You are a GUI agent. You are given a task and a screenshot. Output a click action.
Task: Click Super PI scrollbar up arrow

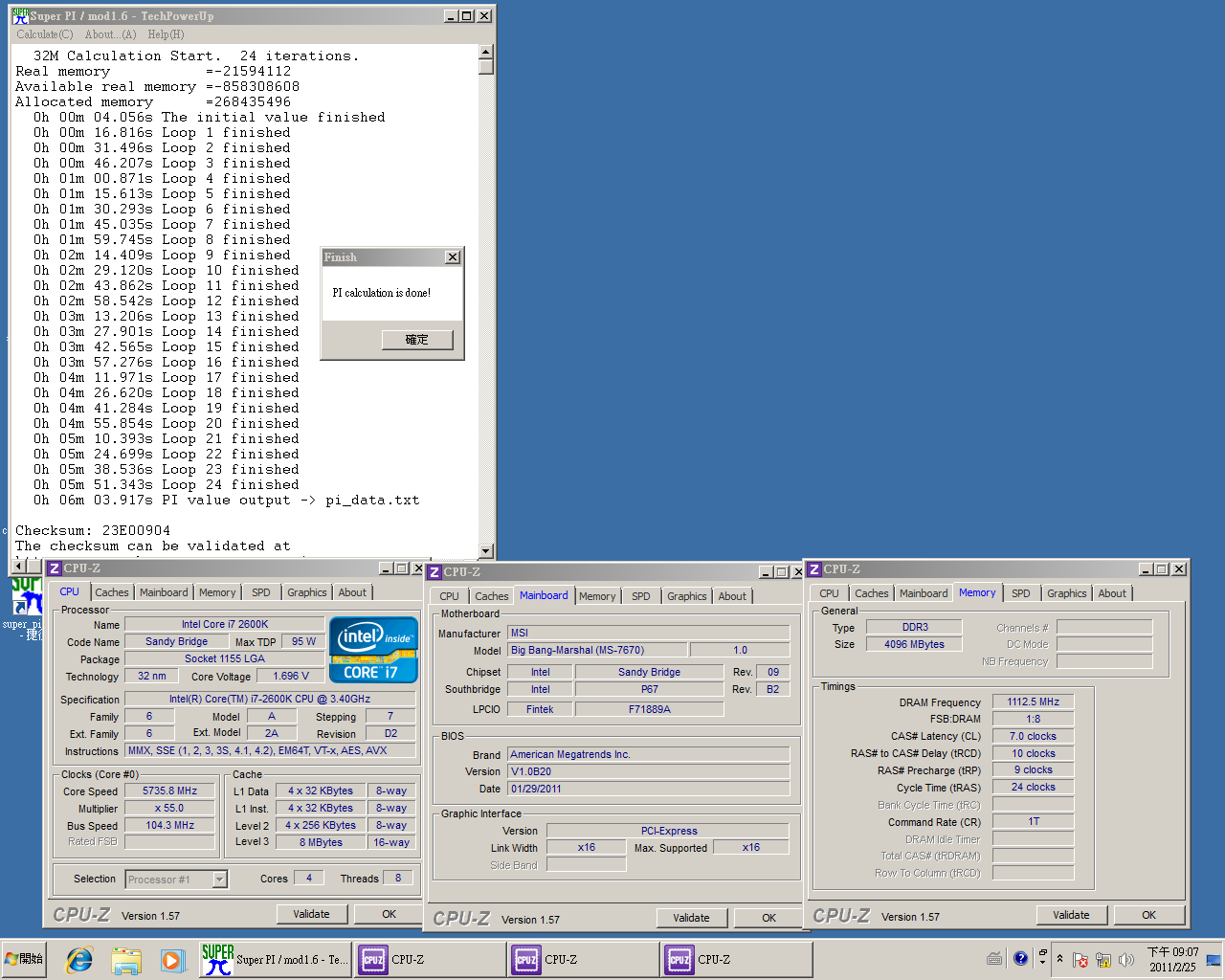(486, 52)
